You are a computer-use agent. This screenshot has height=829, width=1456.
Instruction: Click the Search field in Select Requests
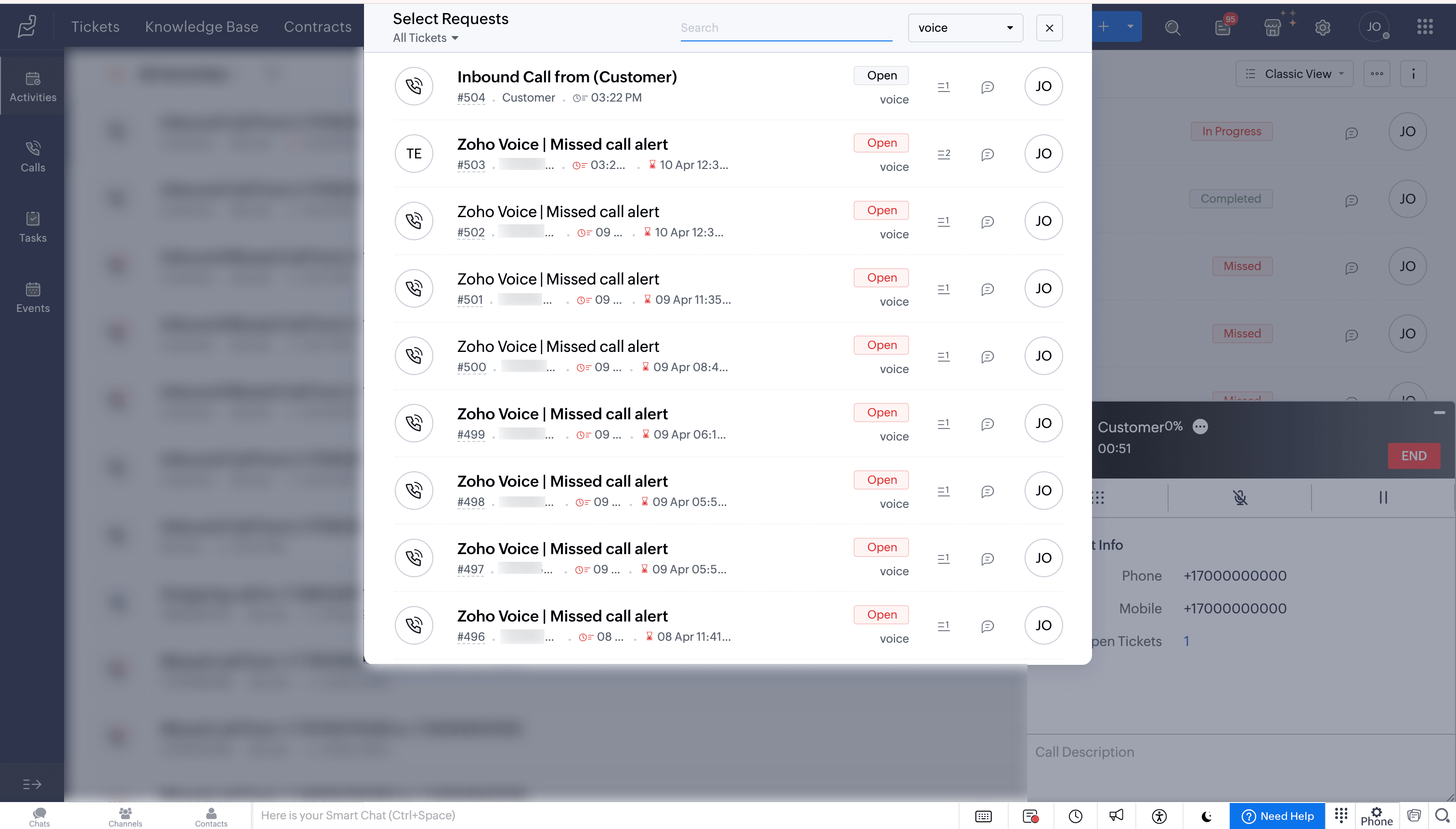click(x=785, y=27)
